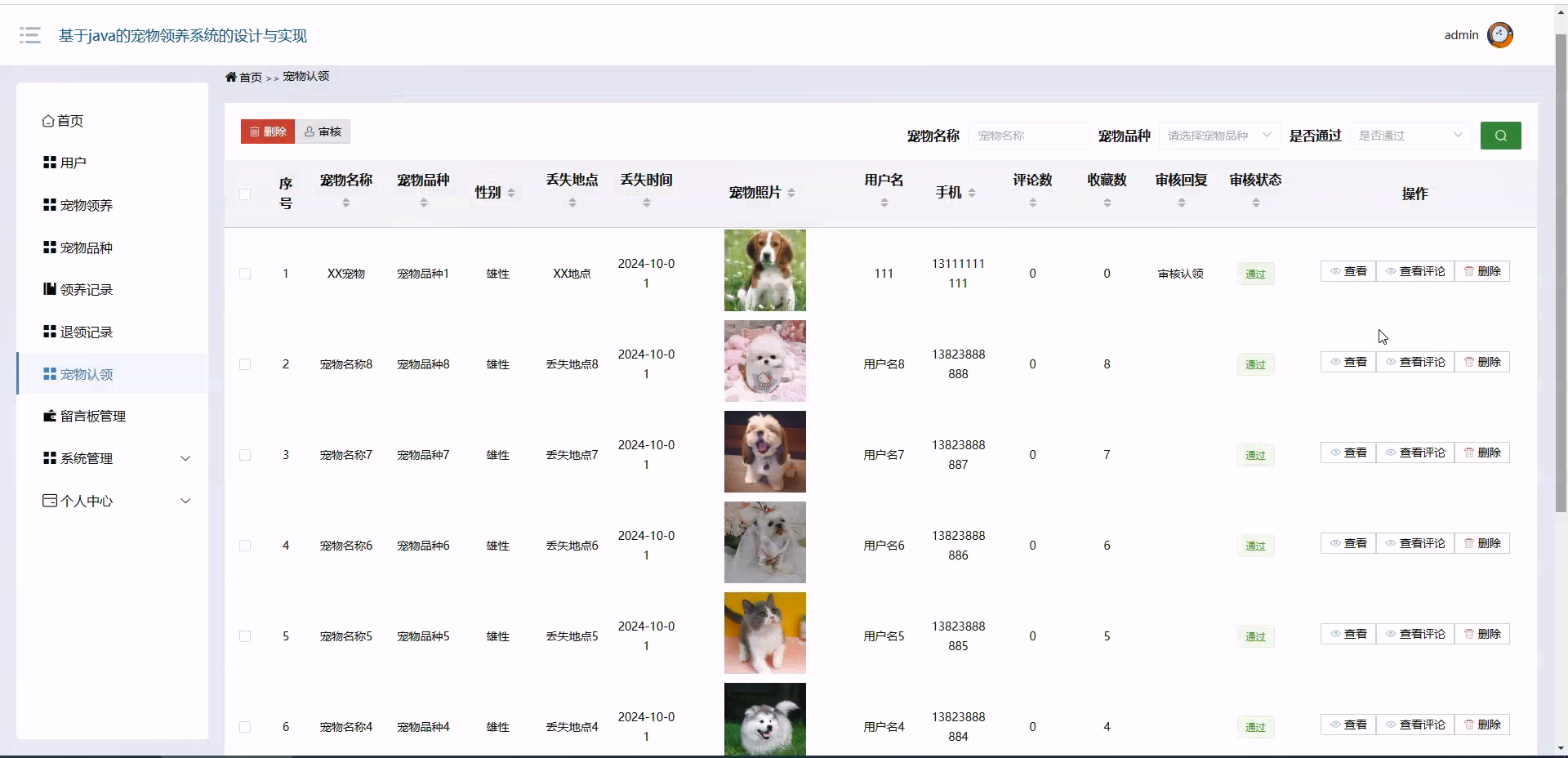Sort by 审核状态 column arrows
The width and height of the screenshot is (1568, 758).
click(1256, 203)
